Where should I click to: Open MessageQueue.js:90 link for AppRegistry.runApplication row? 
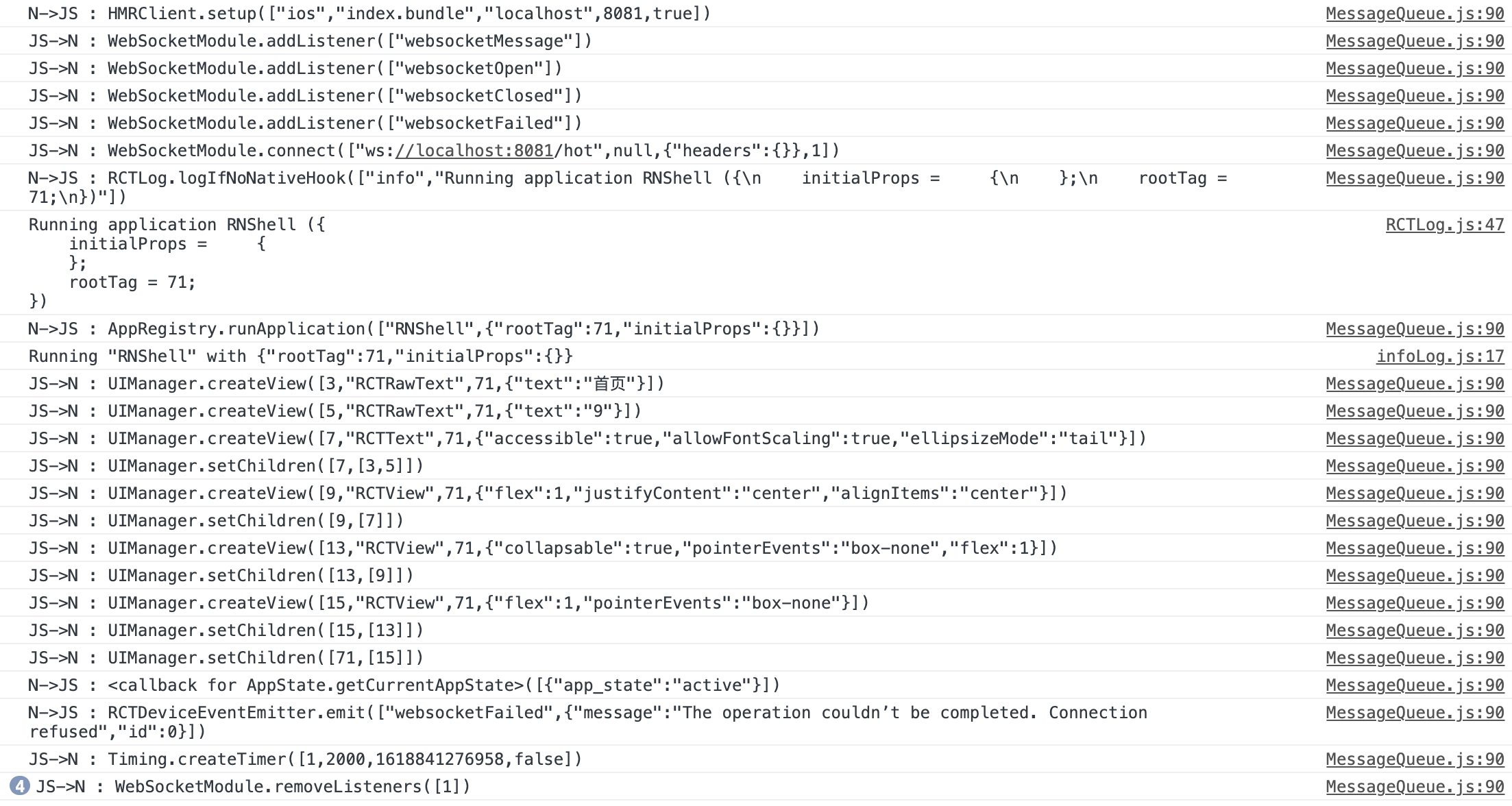1415,329
